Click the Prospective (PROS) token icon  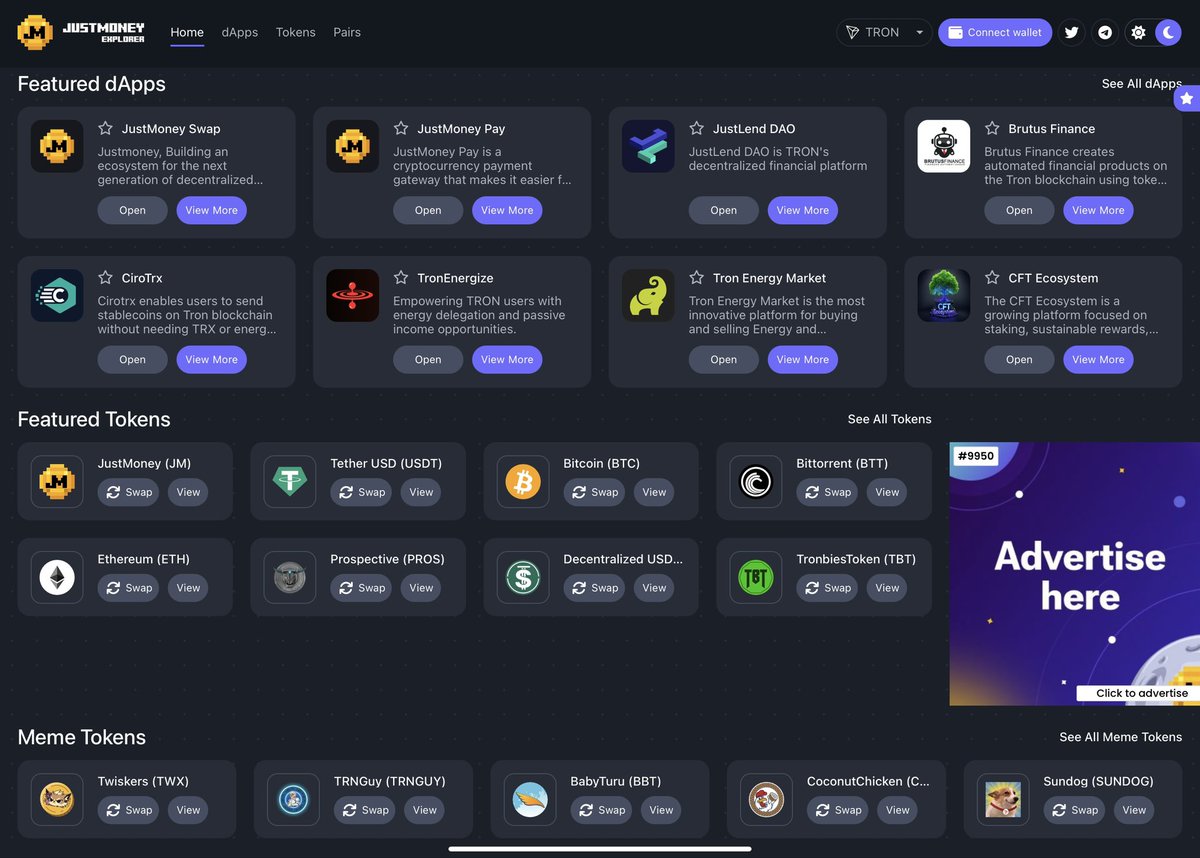[290, 577]
